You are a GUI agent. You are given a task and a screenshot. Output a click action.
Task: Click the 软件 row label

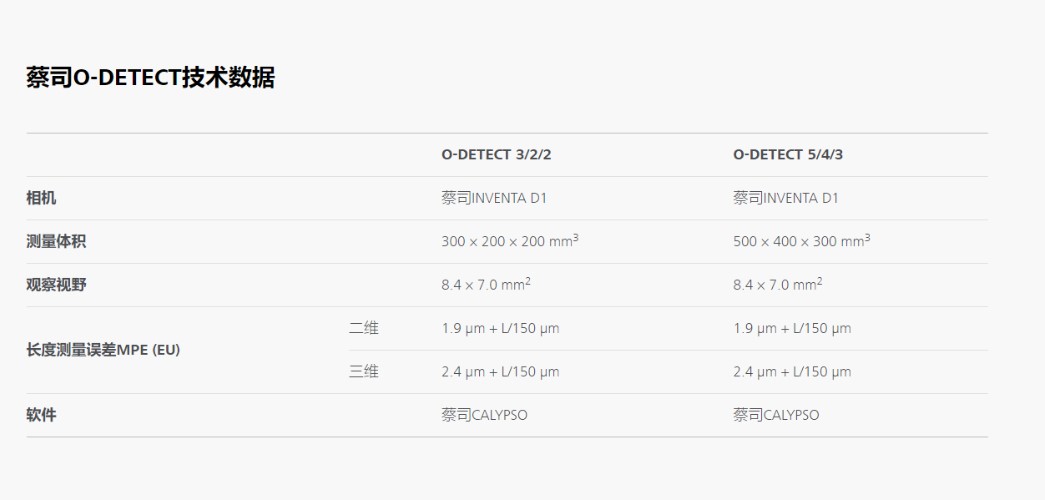[41, 415]
